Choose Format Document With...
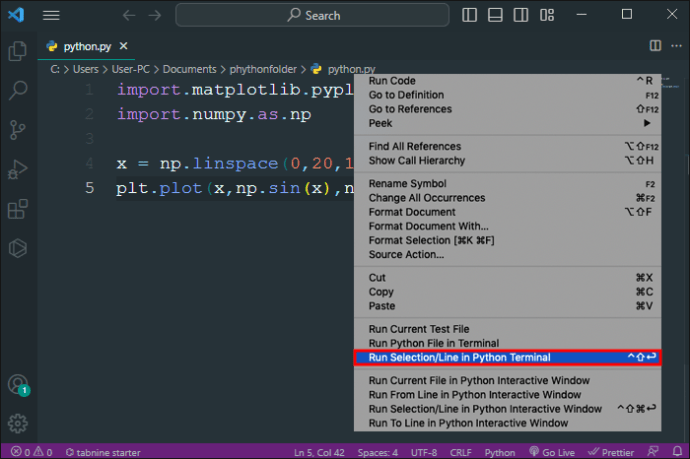The image size is (690, 459). point(507,226)
